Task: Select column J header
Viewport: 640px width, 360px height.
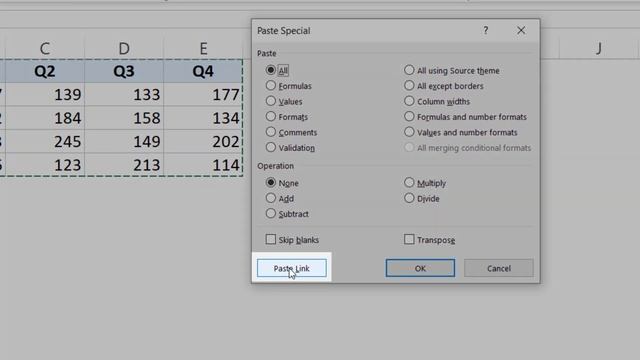Action: click(x=599, y=49)
